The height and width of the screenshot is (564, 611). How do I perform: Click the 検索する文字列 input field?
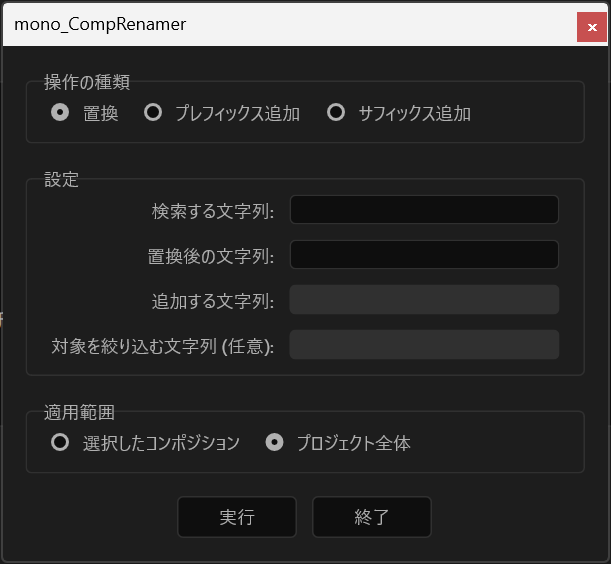click(423, 210)
